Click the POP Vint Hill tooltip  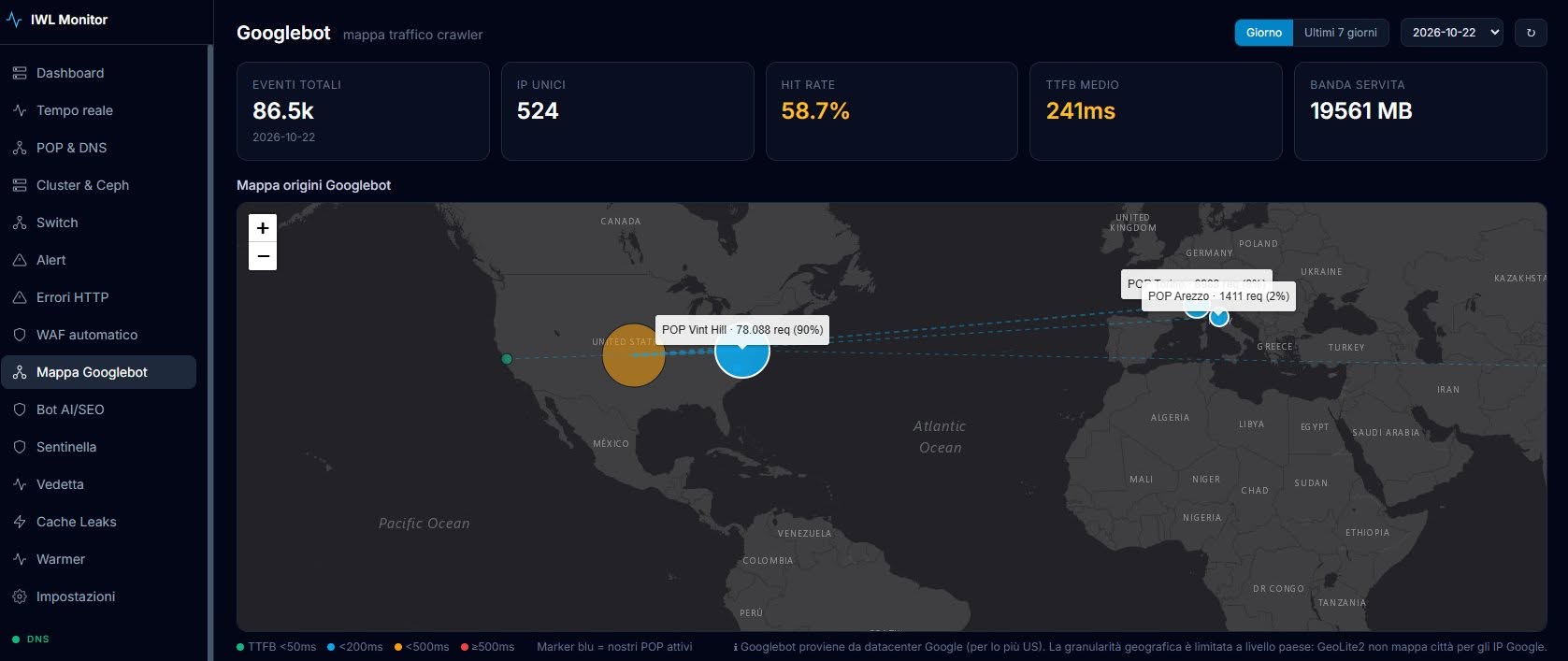742,330
